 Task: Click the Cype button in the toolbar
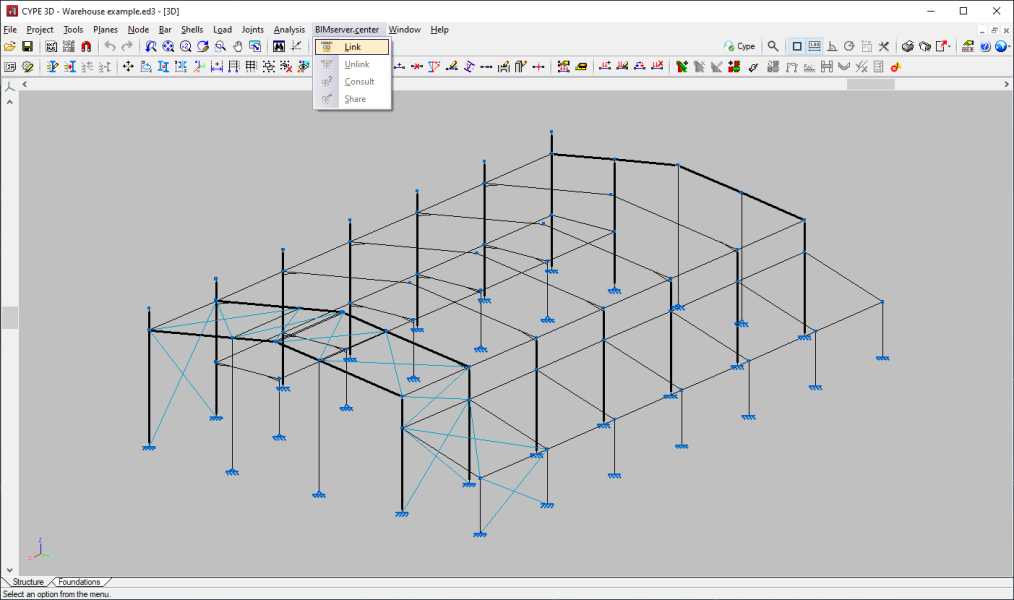741,47
